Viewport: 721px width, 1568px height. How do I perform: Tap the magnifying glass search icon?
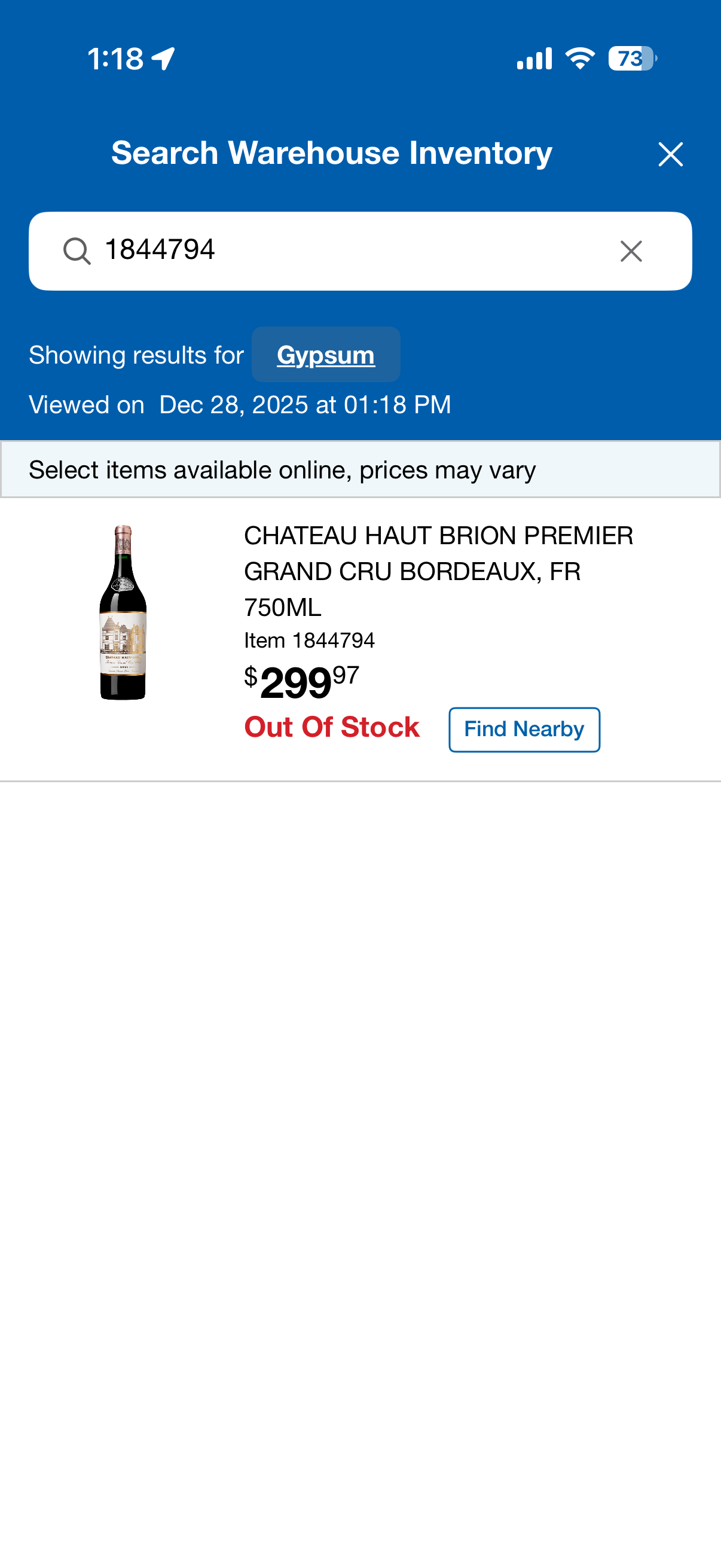click(77, 251)
